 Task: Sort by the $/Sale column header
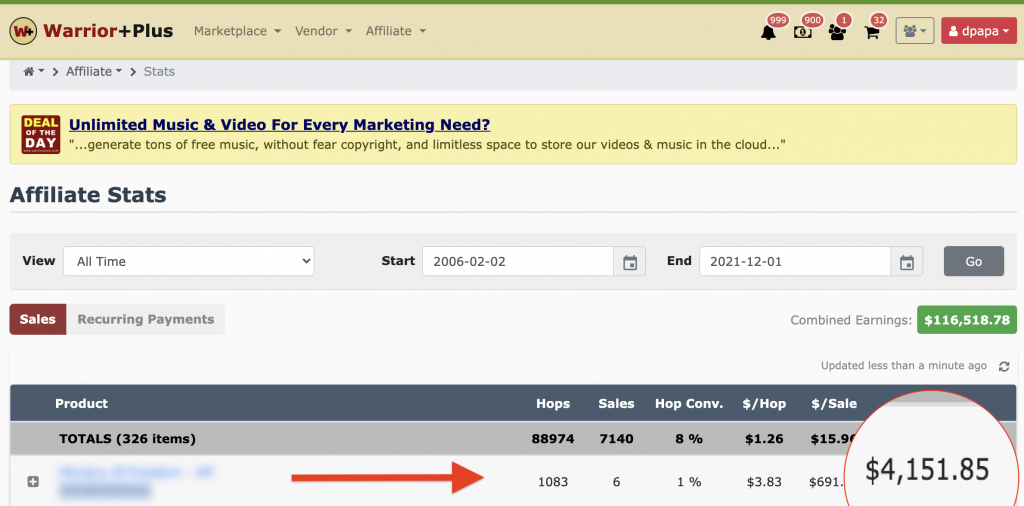click(x=834, y=403)
